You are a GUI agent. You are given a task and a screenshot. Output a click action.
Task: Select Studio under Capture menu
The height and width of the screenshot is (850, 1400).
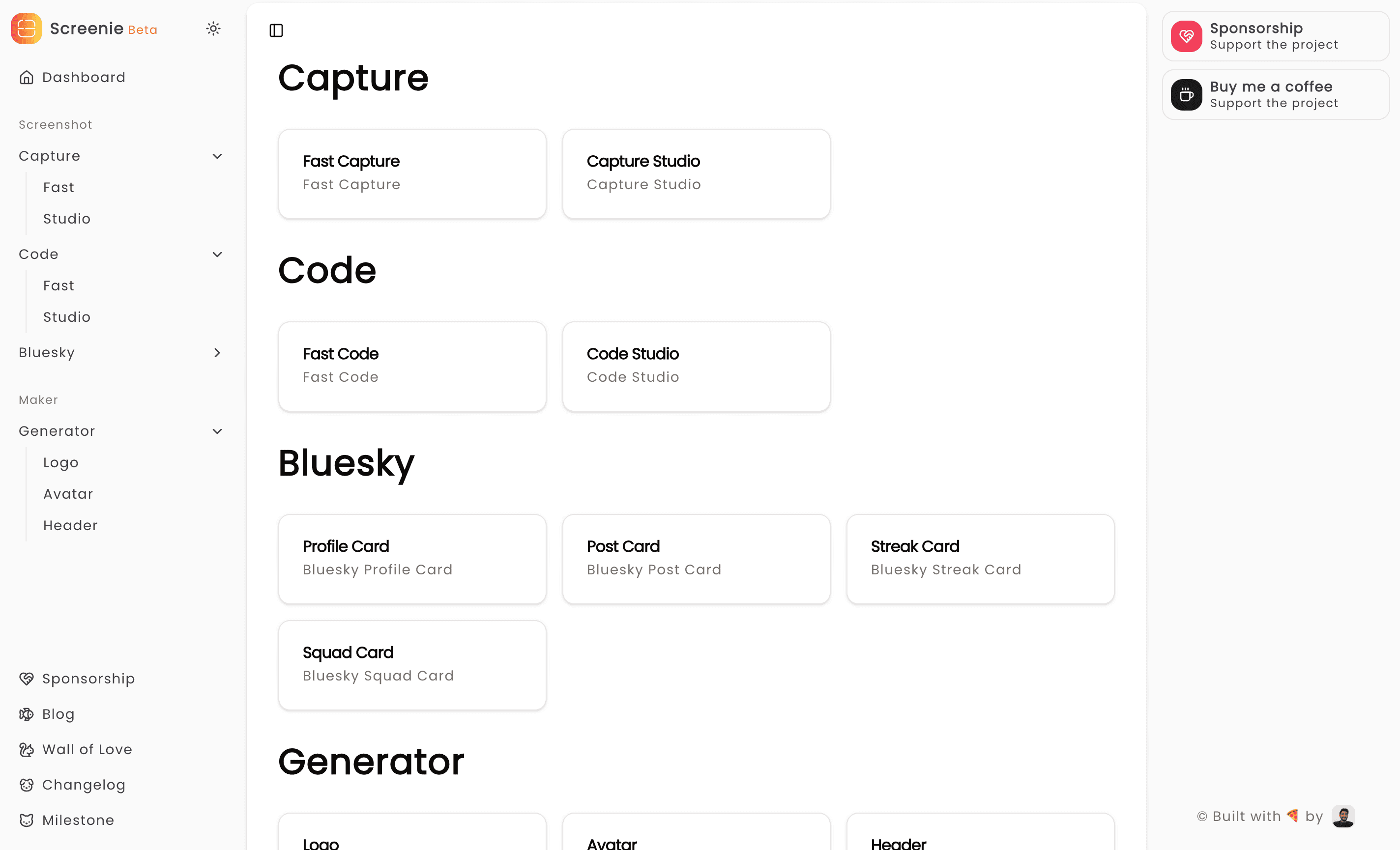[67, 219]
